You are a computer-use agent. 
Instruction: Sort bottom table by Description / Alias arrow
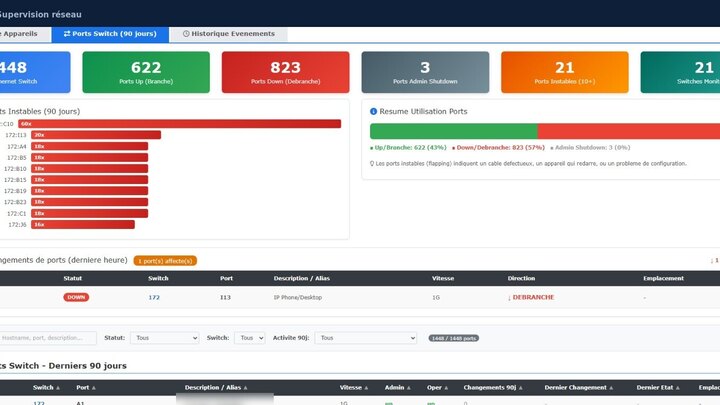click(x=246, y=388)
